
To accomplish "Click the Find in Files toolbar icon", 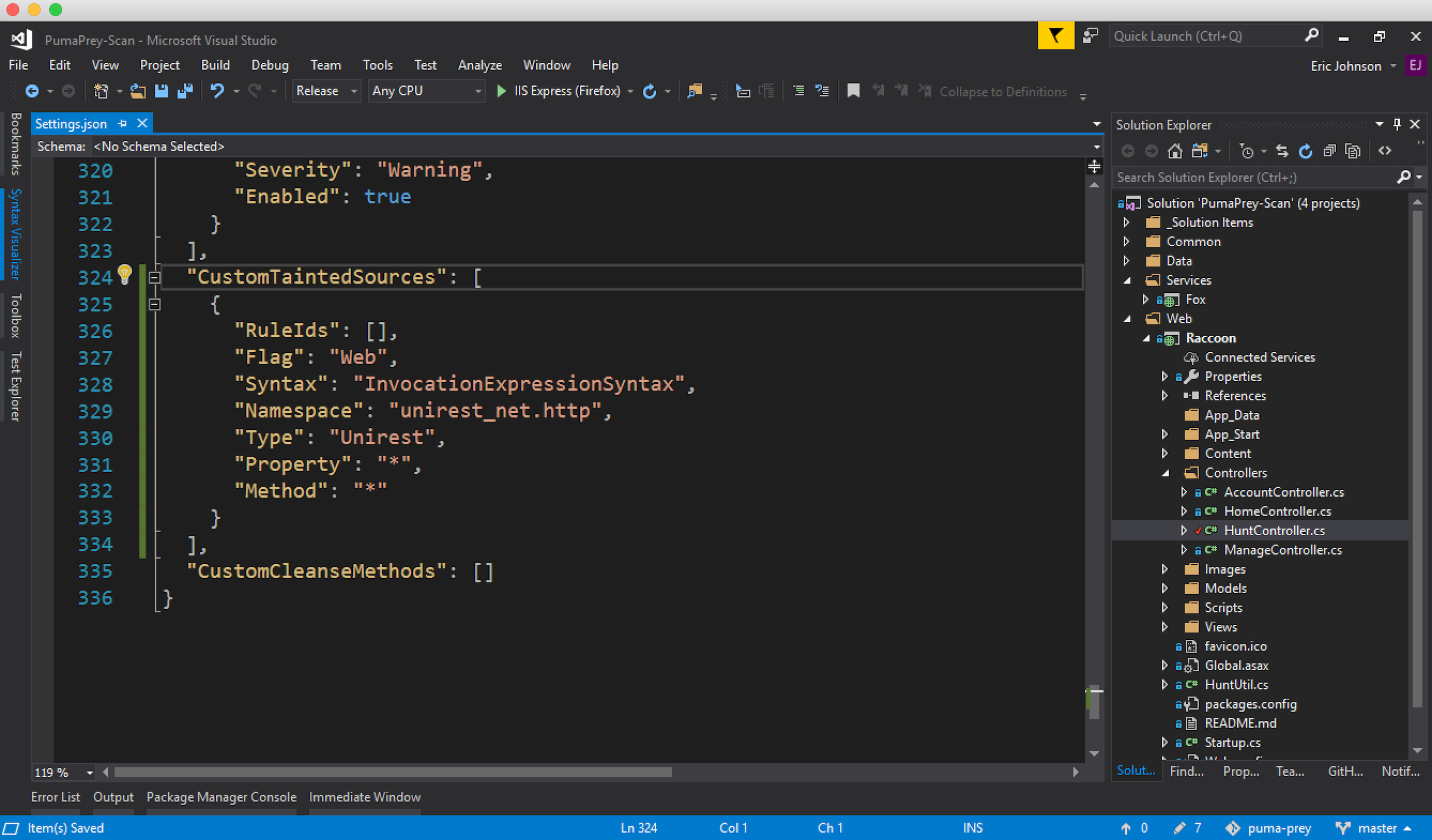I will (694, 91).
